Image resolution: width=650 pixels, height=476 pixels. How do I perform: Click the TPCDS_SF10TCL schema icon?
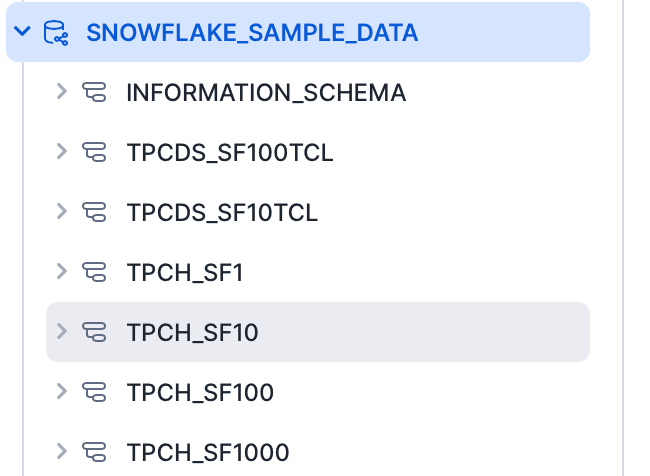point(95,212)
